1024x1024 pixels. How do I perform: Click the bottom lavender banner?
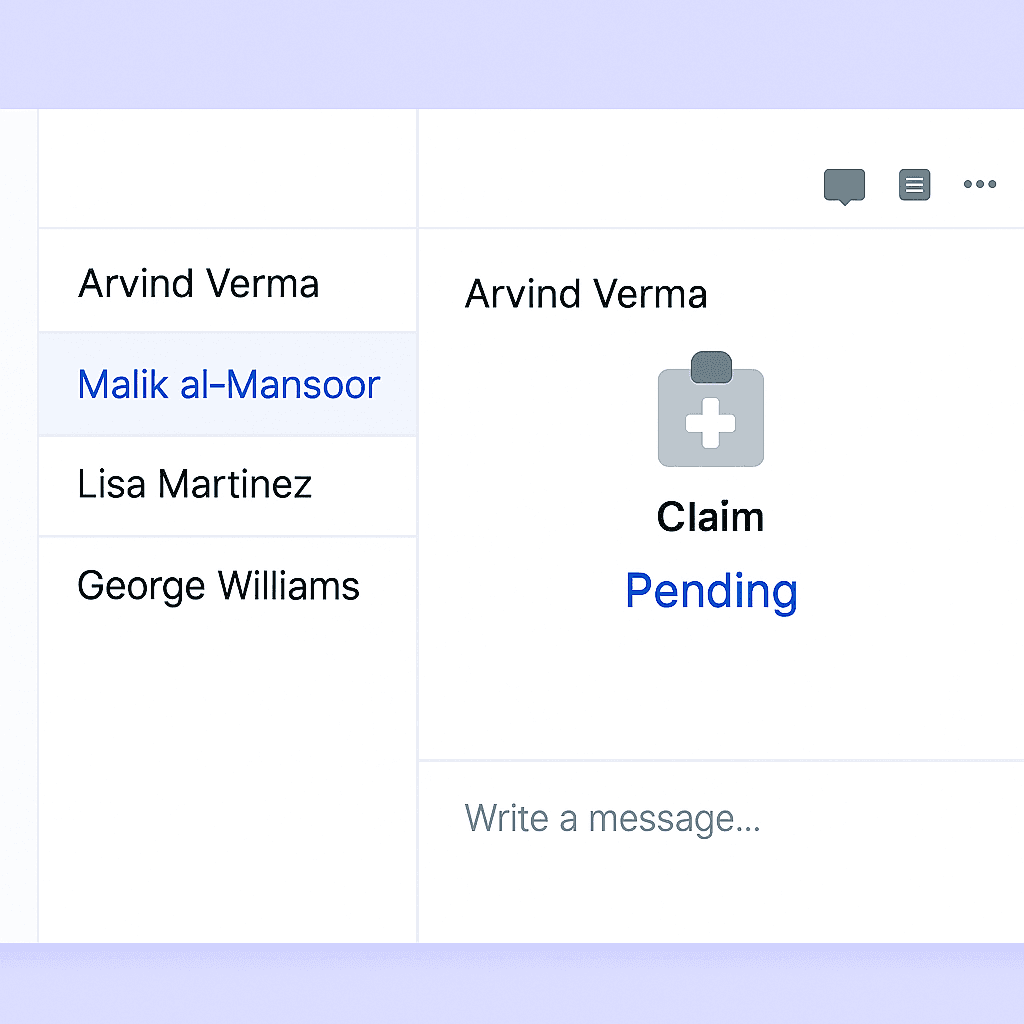[x=512, y=983]
